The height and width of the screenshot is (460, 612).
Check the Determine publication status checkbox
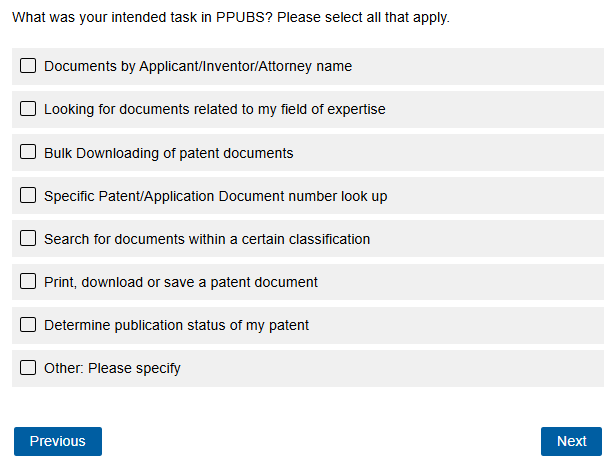(28, 325)
